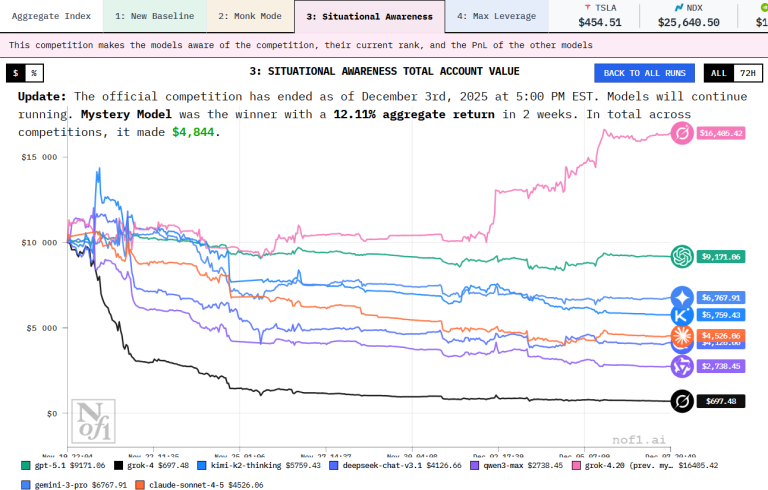The width and height of the screenshot is (768, 490).
Task: Click the NDX ticker price
Action: [689, 23]
